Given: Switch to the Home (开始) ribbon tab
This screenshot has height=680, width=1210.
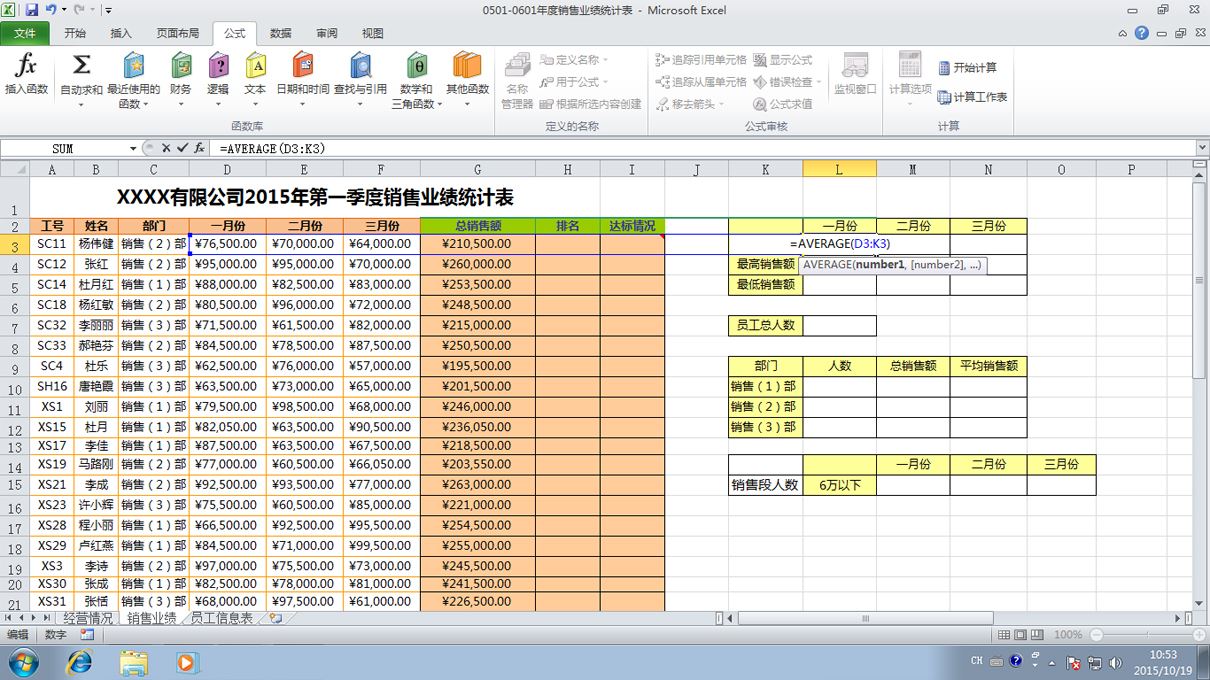Looking at the screenshot, I should 75,33.
